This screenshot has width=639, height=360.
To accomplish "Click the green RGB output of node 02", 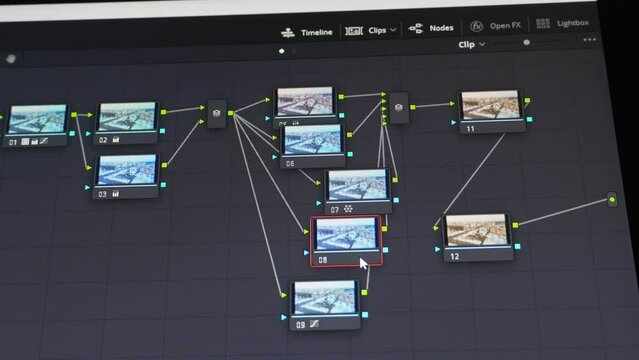I will pos(163,112).
